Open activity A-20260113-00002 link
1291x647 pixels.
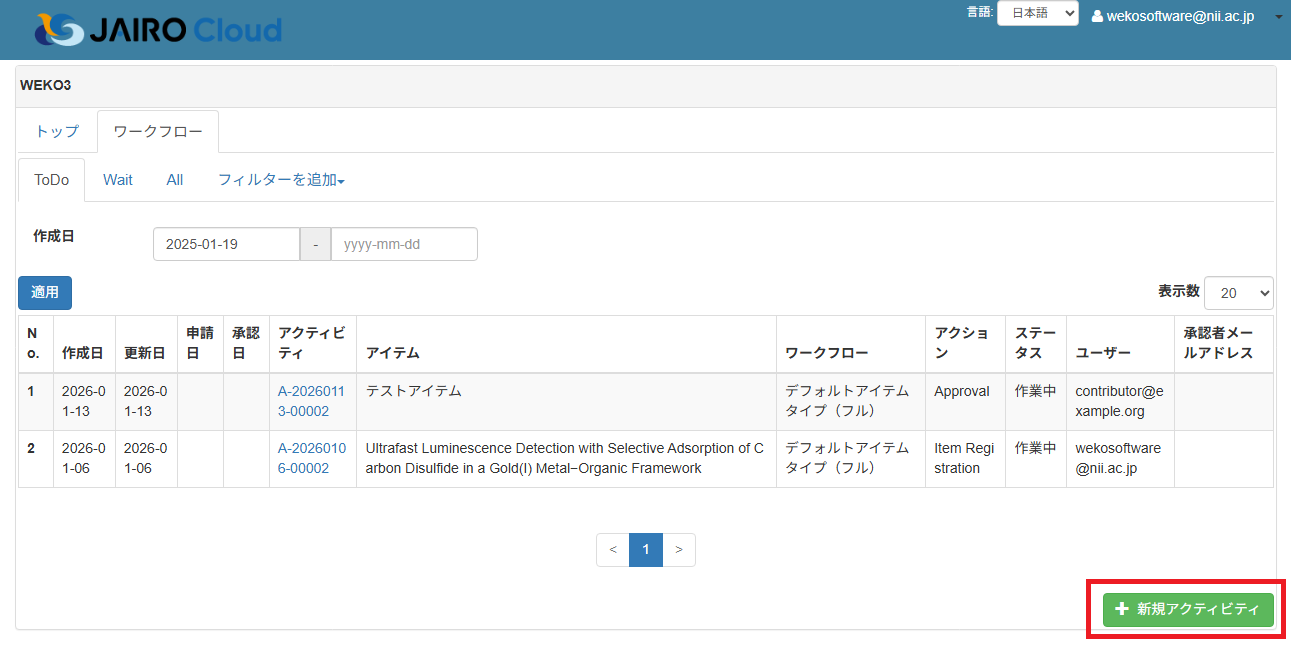click(312, 401)
